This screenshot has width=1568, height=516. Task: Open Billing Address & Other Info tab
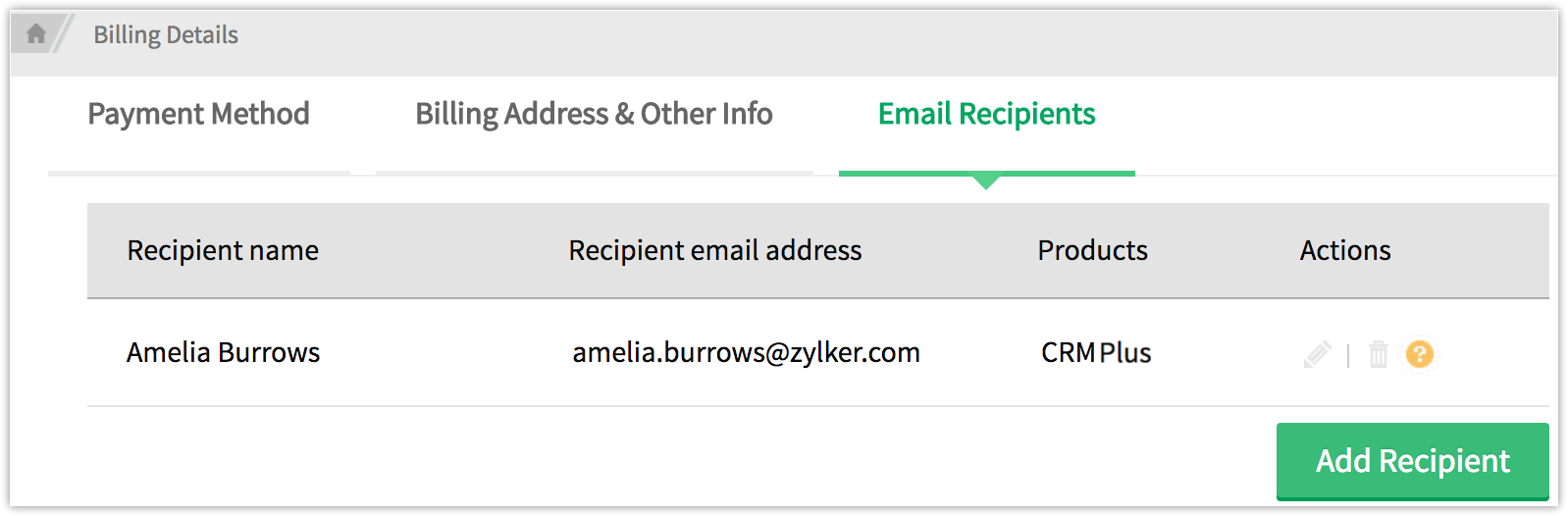click(594, 115)
